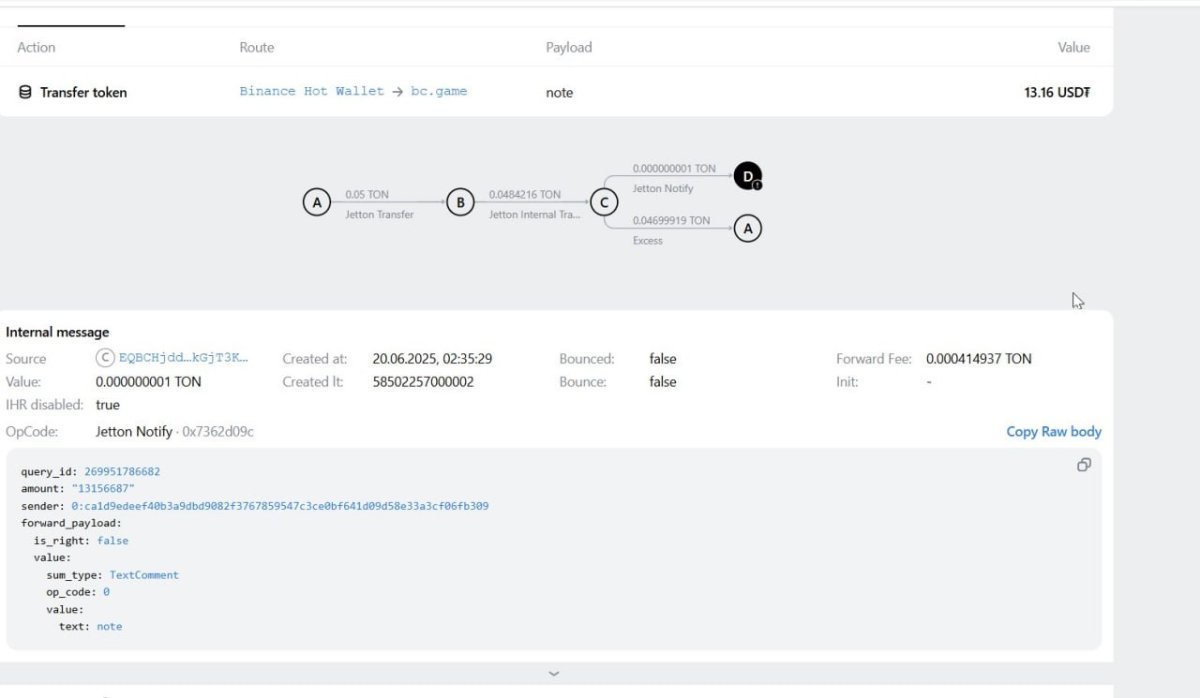1200x698 pixels.
Task: Select node A receiving the Excess message
Action: point(746,229)
